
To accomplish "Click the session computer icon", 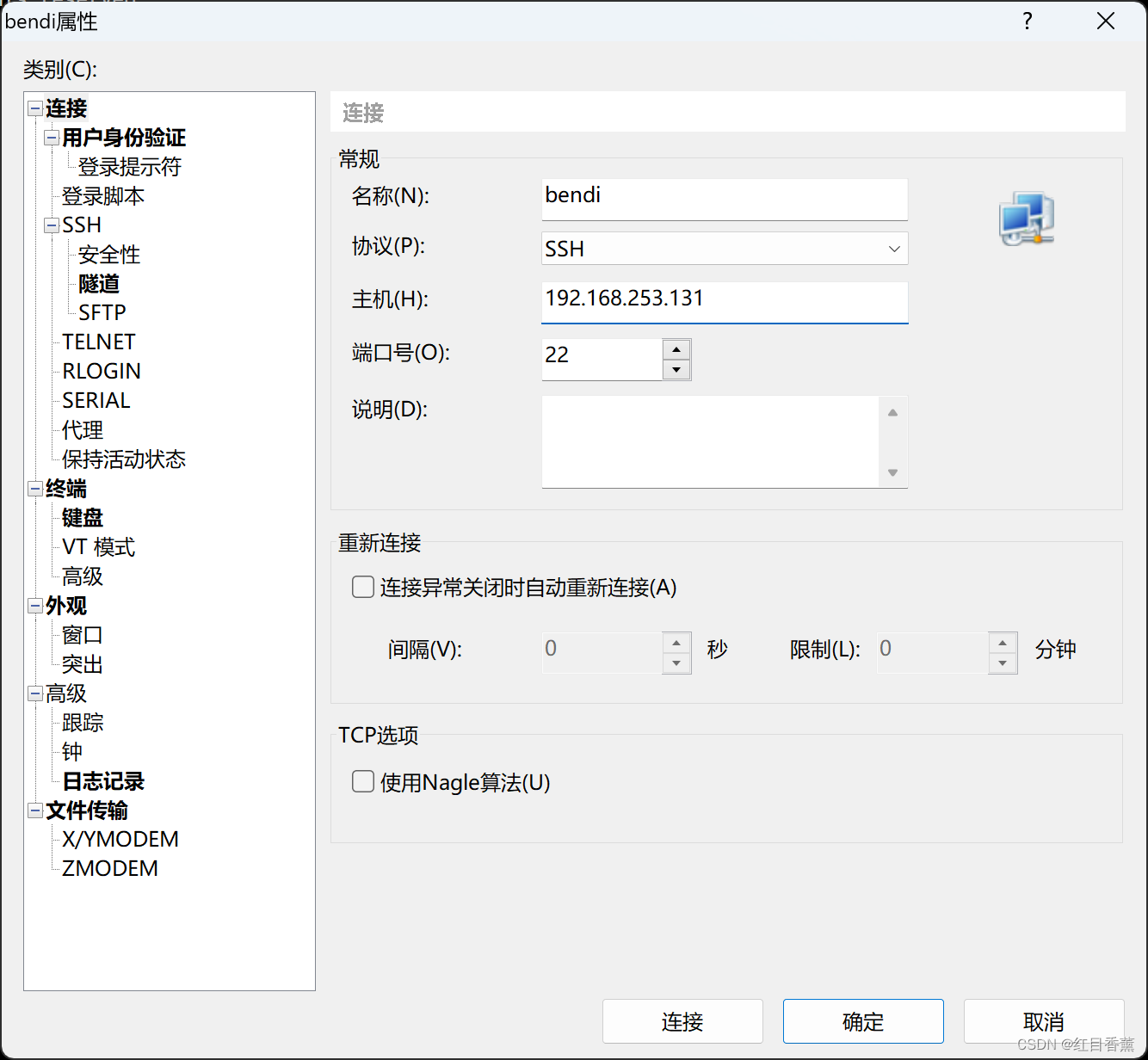I will [1026, 218].
